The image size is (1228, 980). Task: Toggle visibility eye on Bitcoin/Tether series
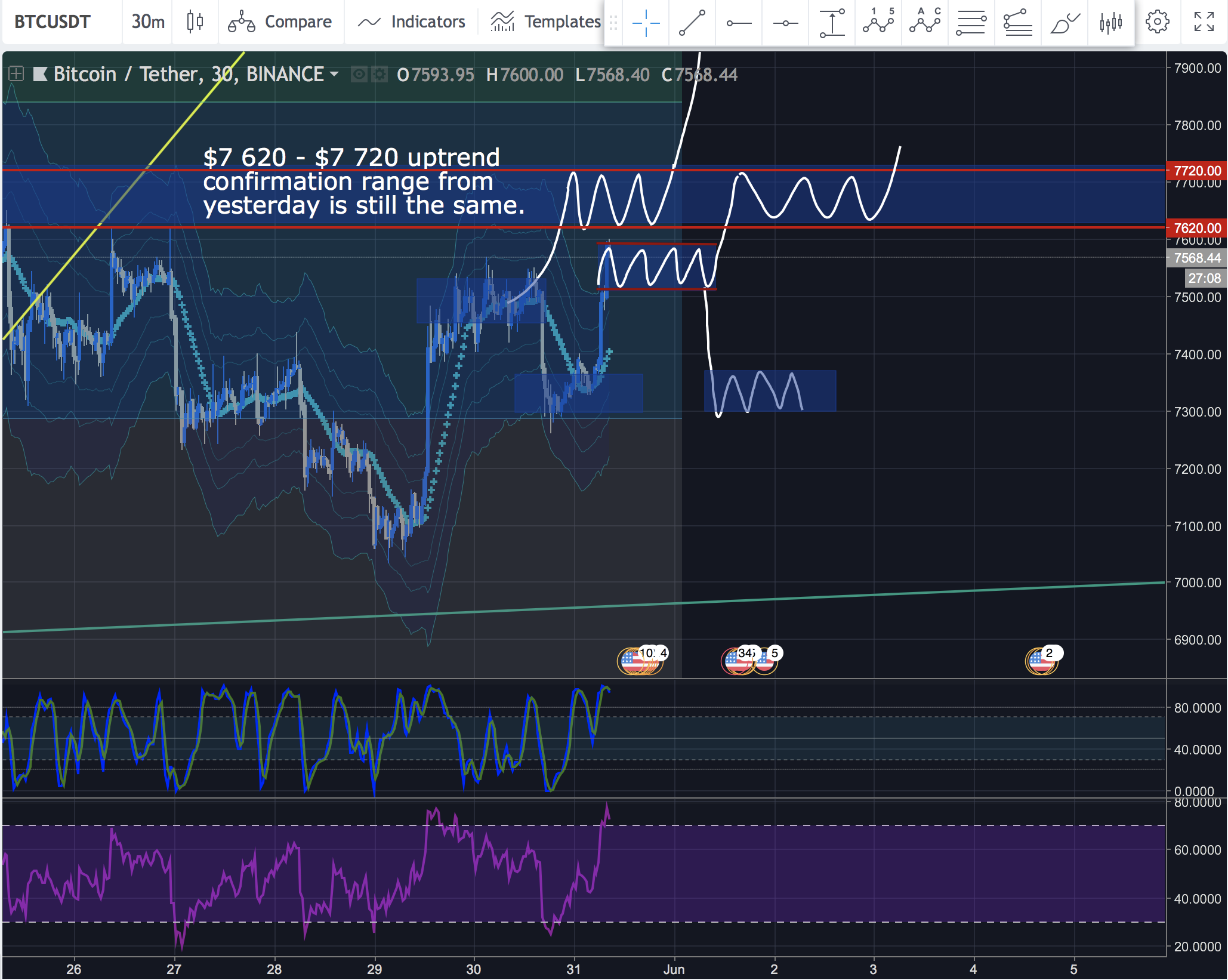point(359,75)
